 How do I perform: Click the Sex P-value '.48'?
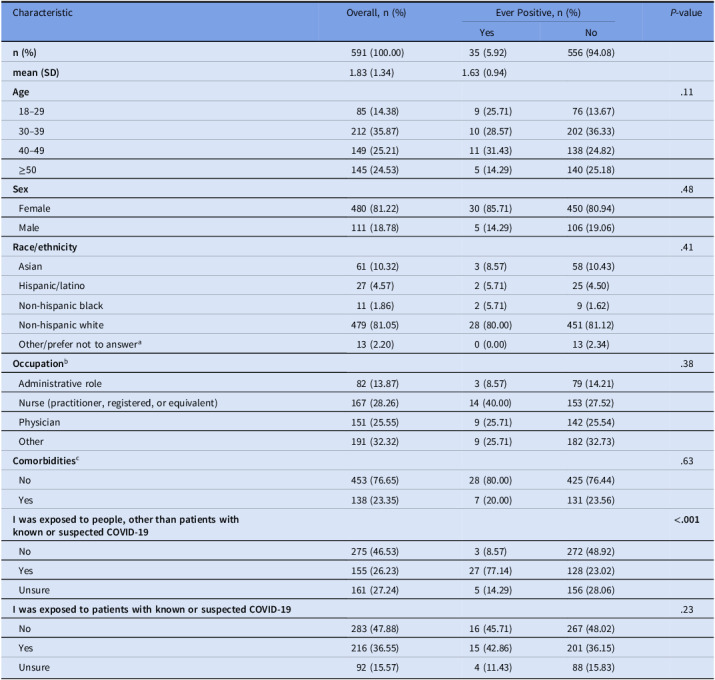[687, 189]
